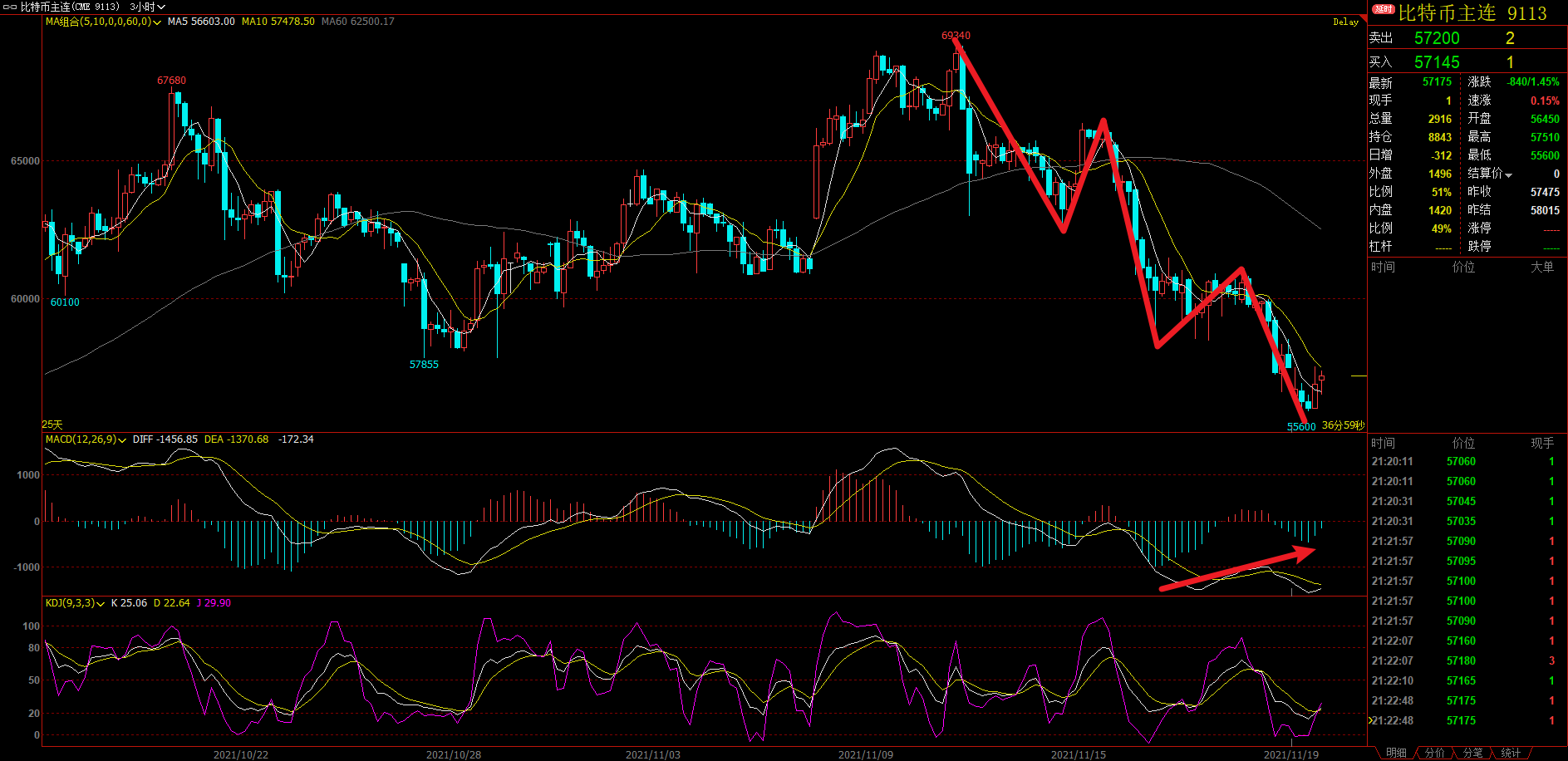
Task: Click the 买入 buy price 57145
Action: (1437, 62)
